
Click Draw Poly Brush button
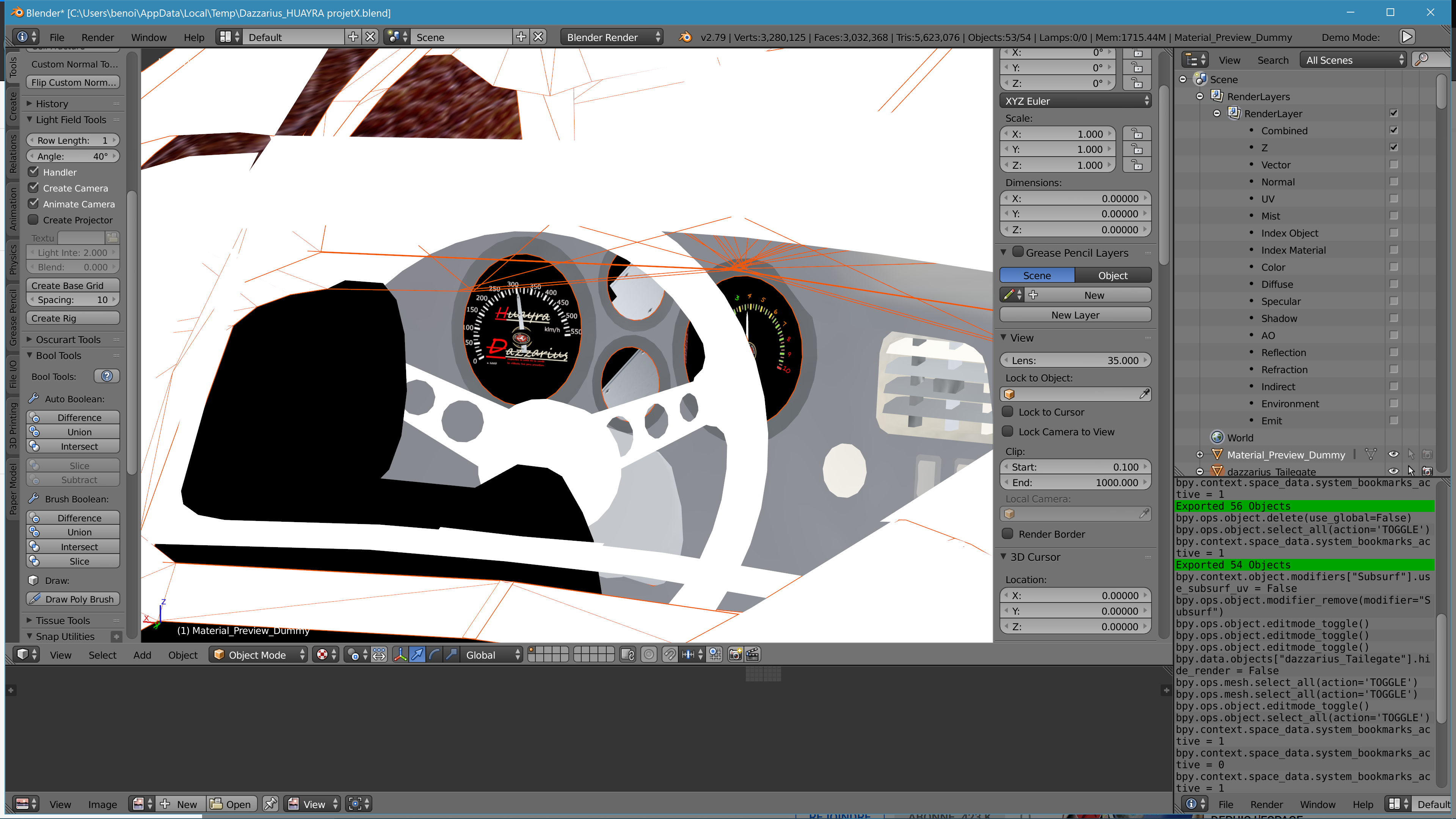[73, 599]
